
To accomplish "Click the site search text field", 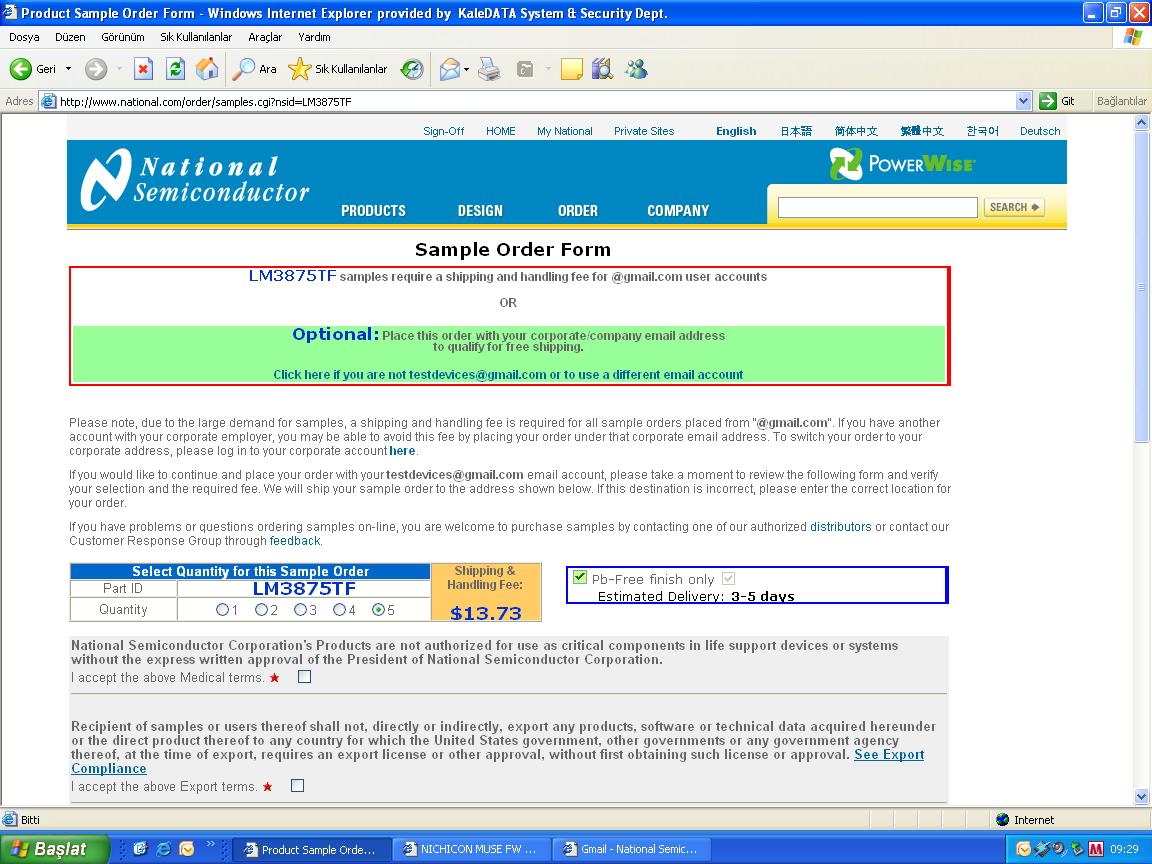I will point(877,207).
